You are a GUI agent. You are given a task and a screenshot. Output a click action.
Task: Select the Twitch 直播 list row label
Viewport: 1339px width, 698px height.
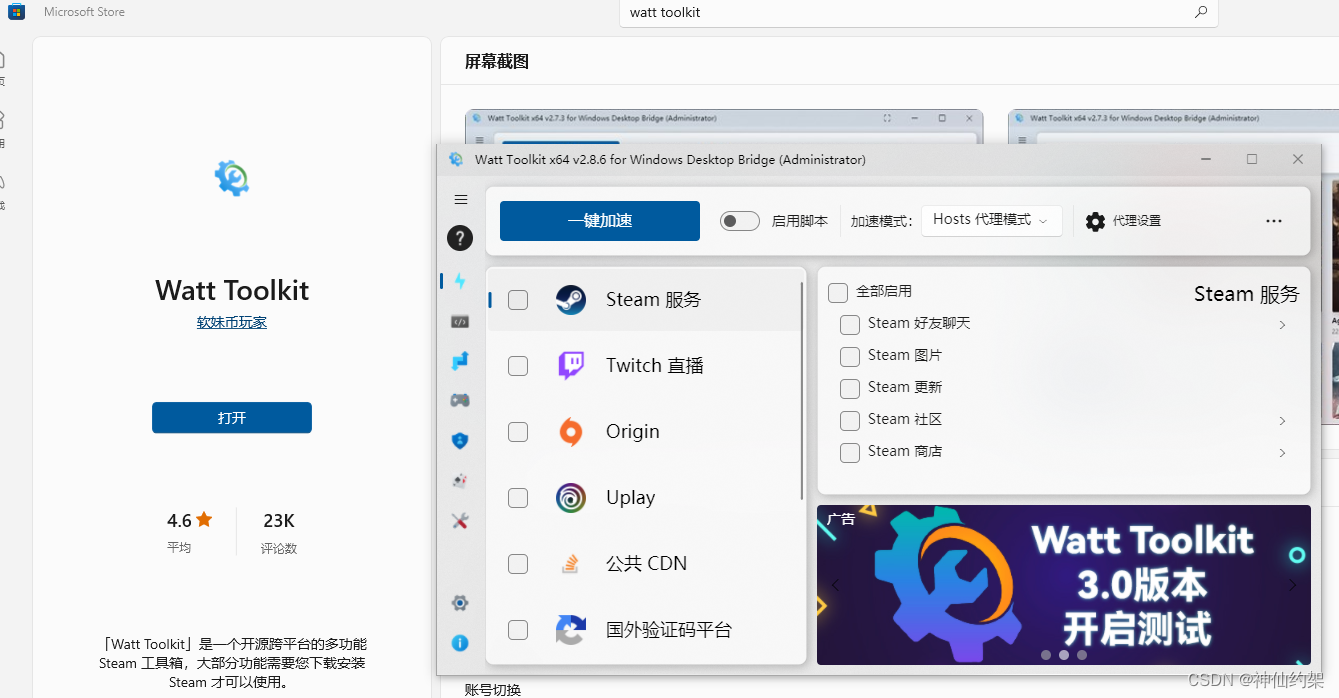(x=655, y=366)
